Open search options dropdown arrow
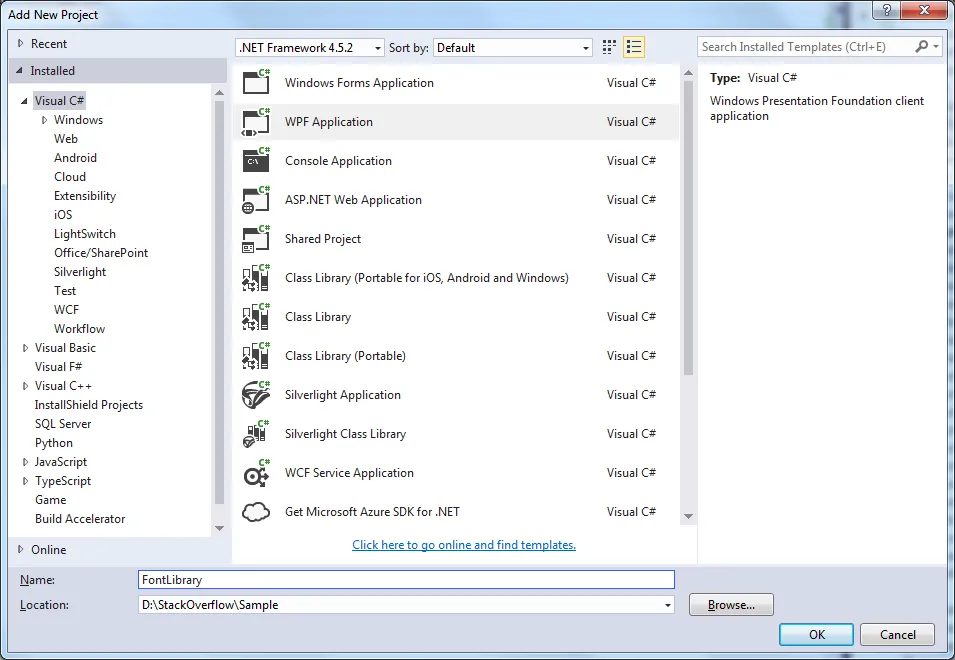 (936, 46)
